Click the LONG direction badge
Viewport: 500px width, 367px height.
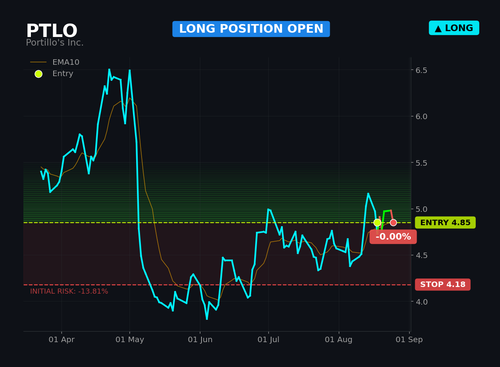pyautogui.click(x=454, y=28)
